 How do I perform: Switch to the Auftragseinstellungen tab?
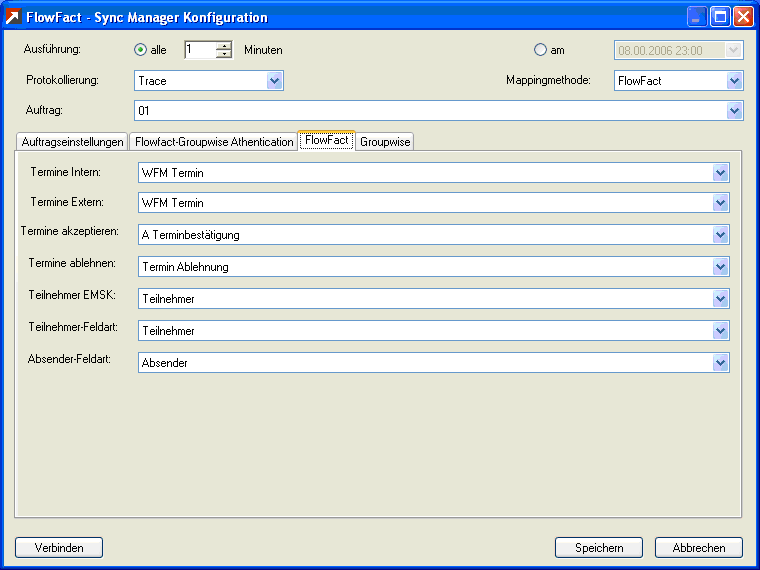72,142
